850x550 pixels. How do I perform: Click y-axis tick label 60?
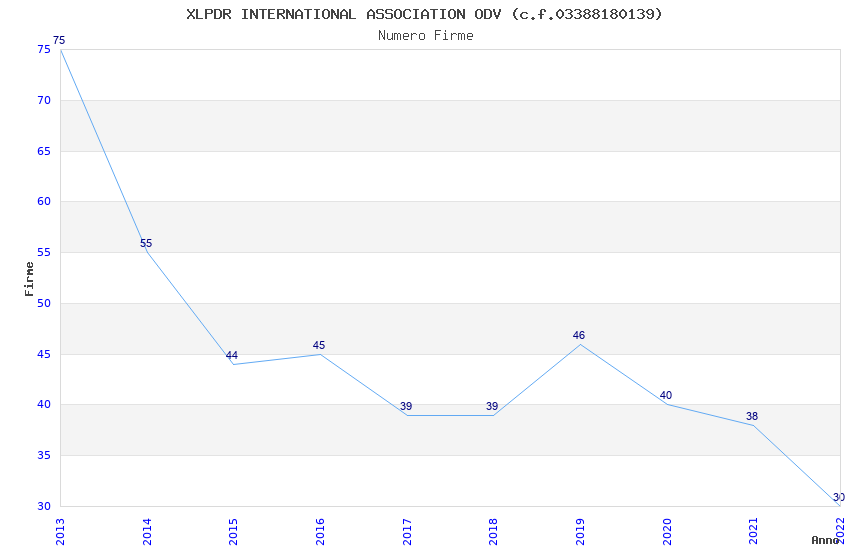click(44, 202)
